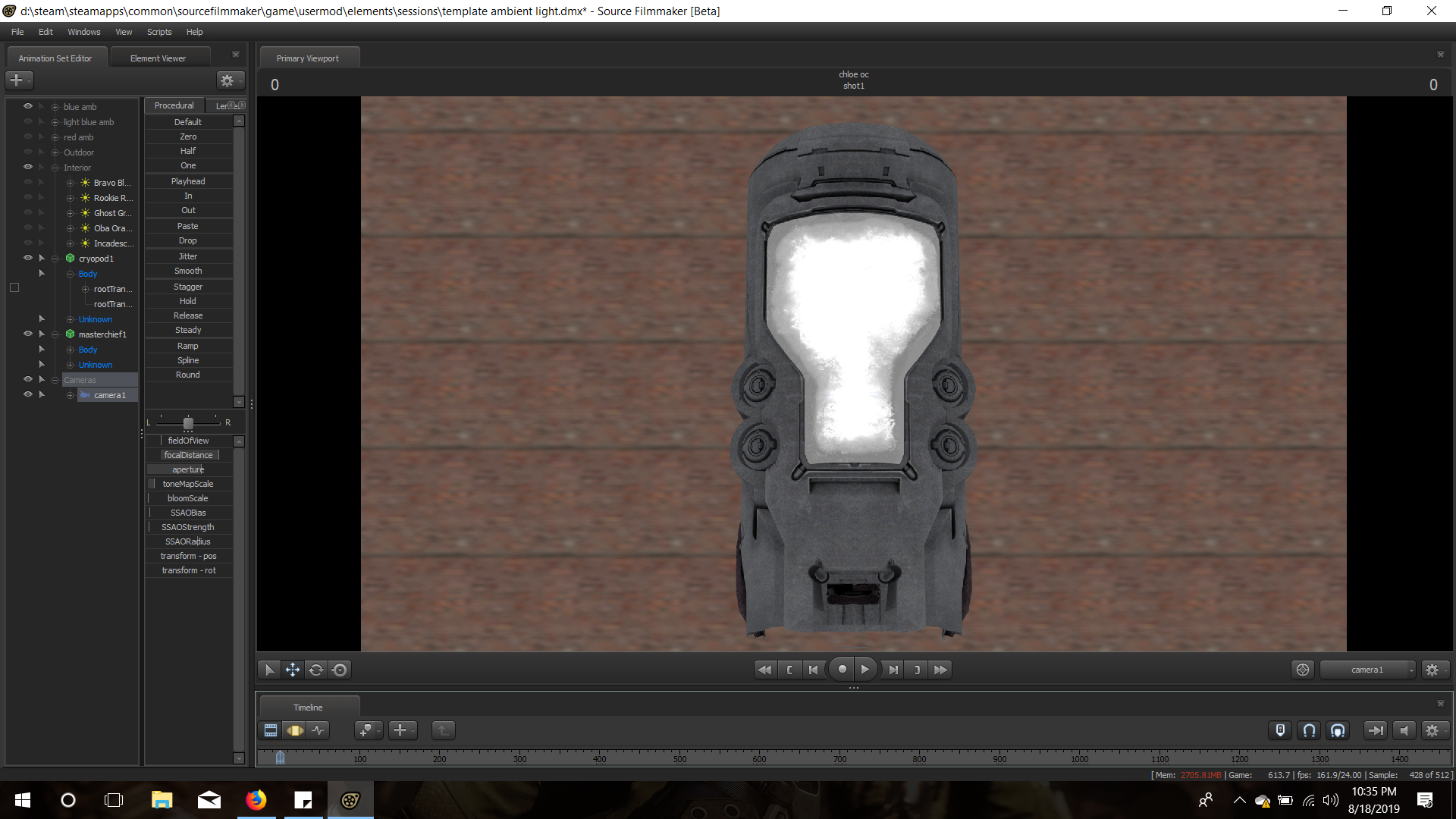
Task: Collapse the cryopod1 tree node
Action: [55, 259]
